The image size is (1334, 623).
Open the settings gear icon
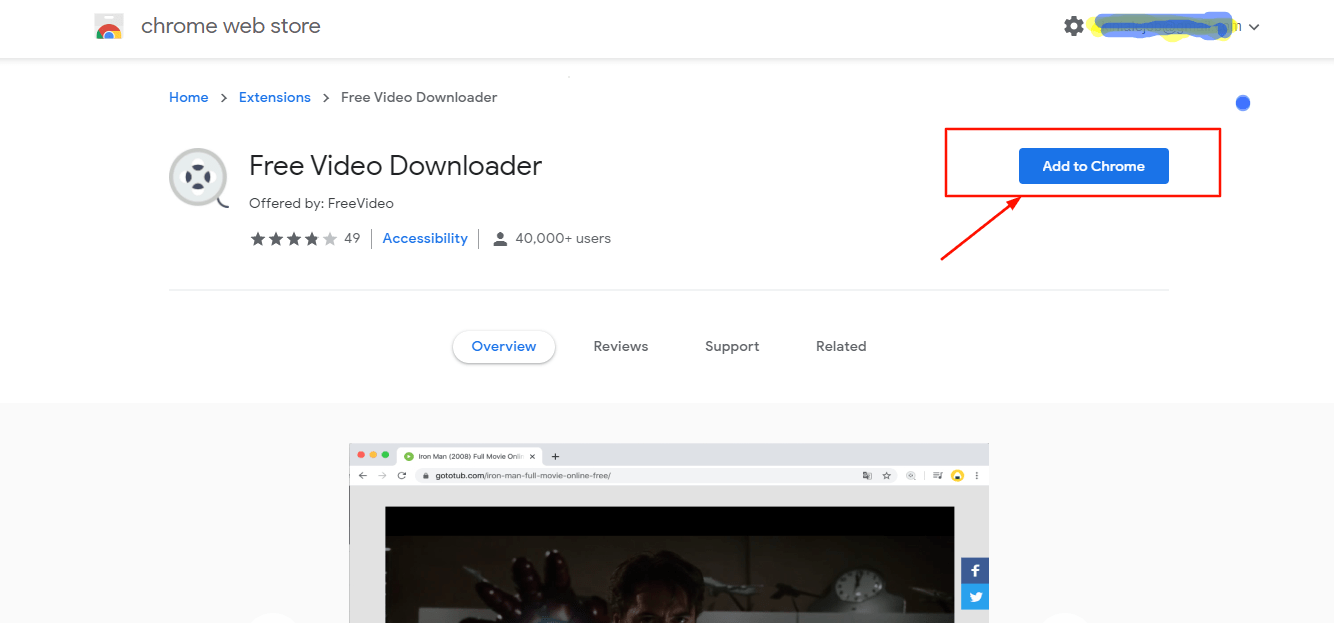tap(1073, 26)
